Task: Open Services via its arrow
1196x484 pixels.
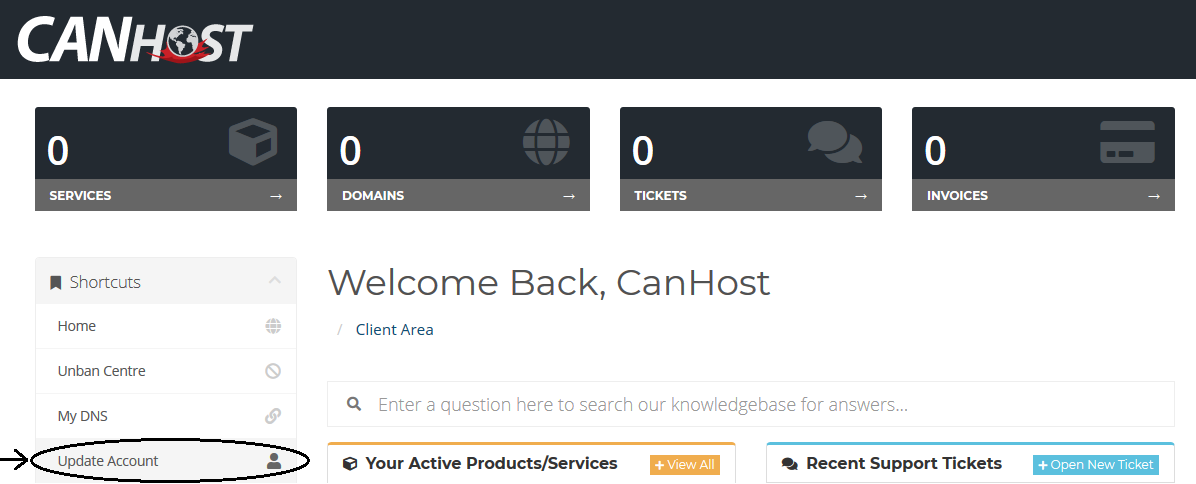Action: tap(276, 196)
